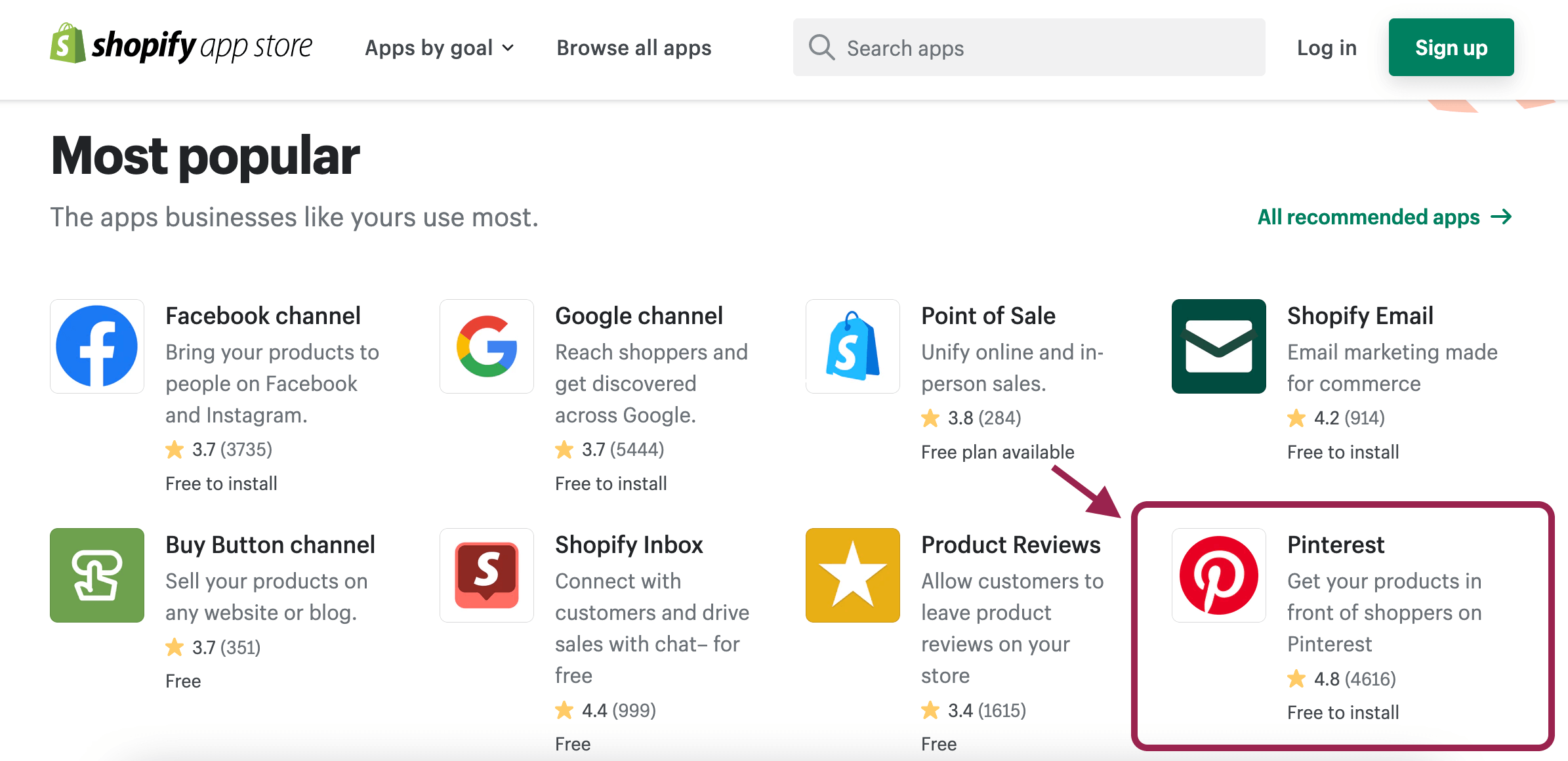The image size is (1568, 761).
Task: Click 'Free to install' under Facebook channel
Action: (221, 483)
